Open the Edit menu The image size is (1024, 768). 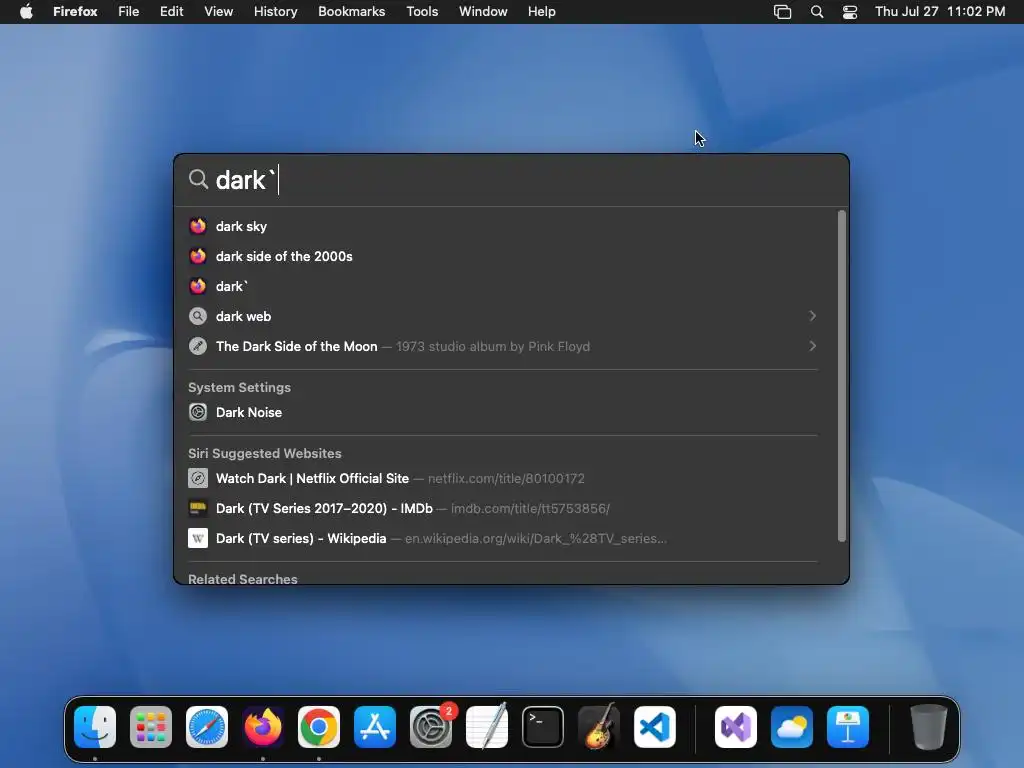172,12
